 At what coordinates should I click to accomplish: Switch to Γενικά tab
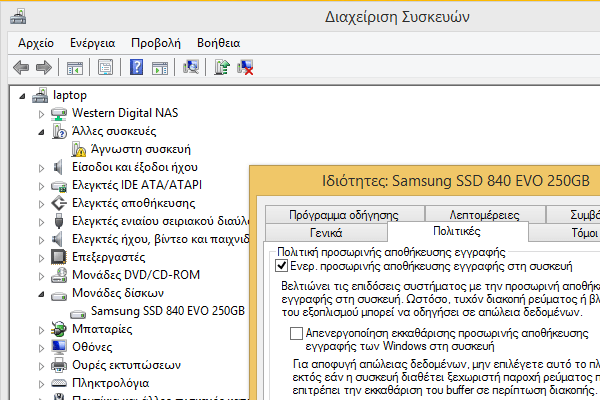pyautogui.click(x=326, y=232)
